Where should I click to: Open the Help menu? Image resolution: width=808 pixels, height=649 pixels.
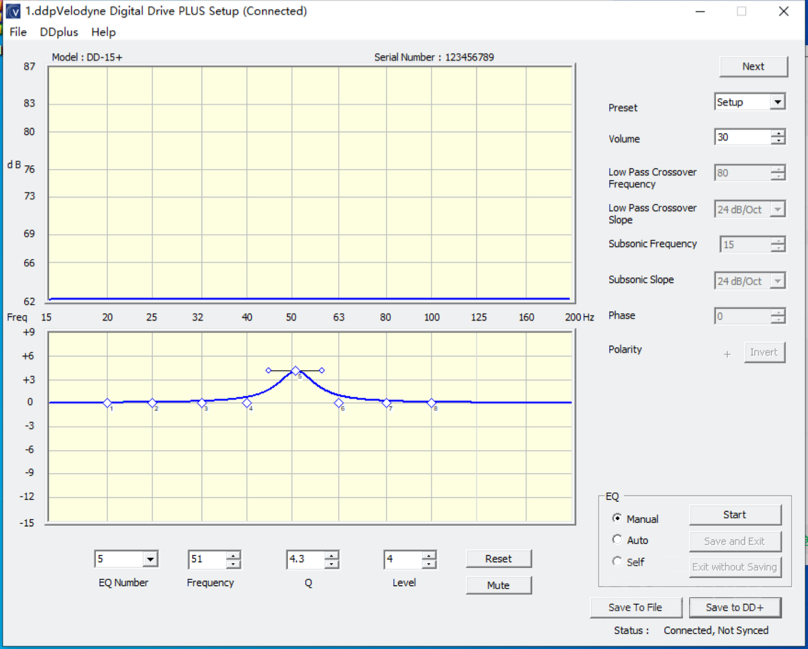[x=103, y=32]
